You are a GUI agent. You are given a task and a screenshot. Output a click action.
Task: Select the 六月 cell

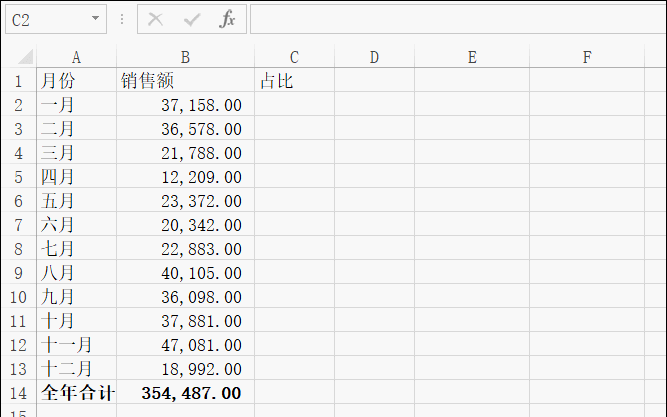coord(77,225)
